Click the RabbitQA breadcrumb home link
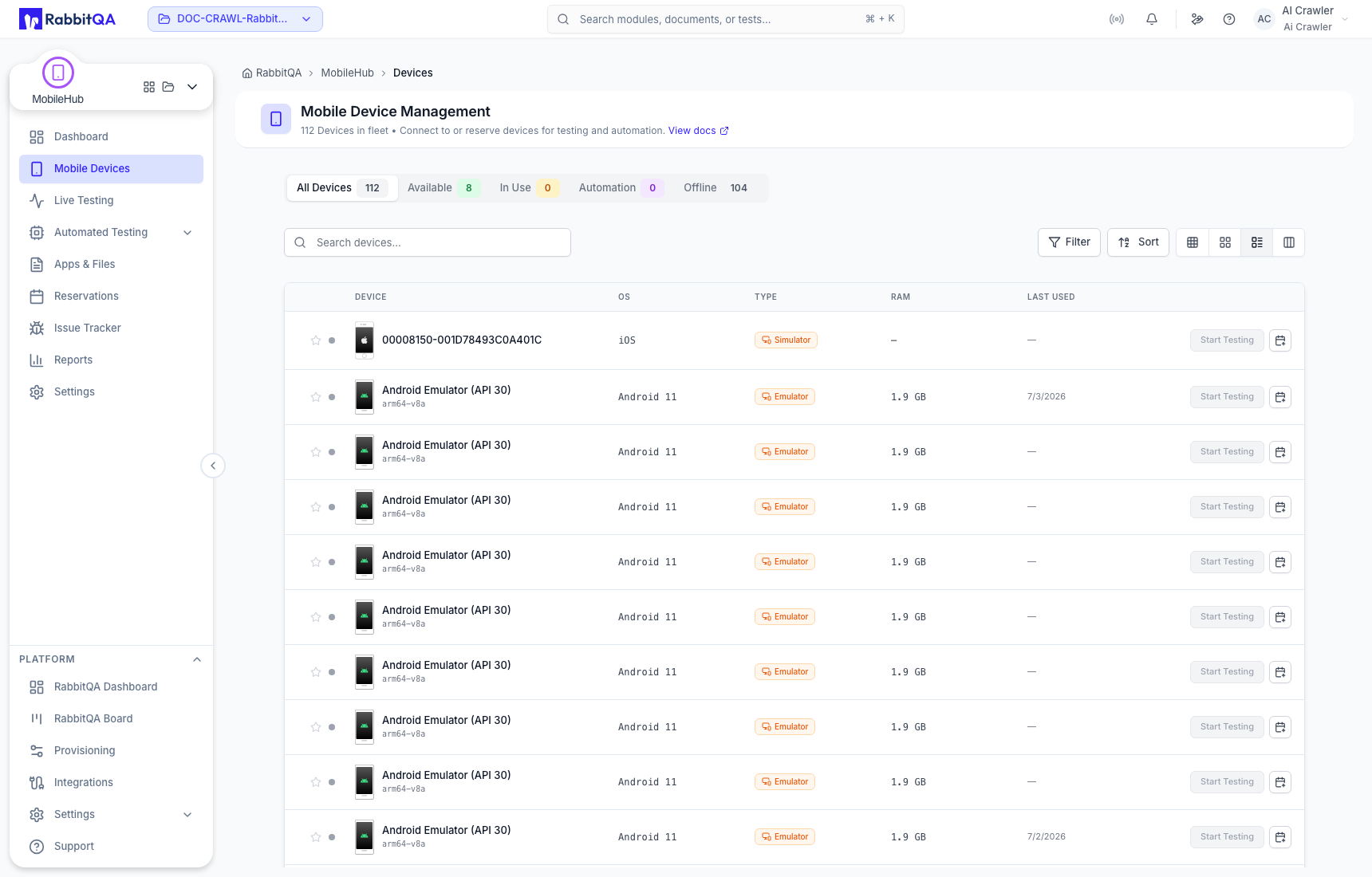The width and height of the screenshot is (1372, 877). tap(272, 73)
